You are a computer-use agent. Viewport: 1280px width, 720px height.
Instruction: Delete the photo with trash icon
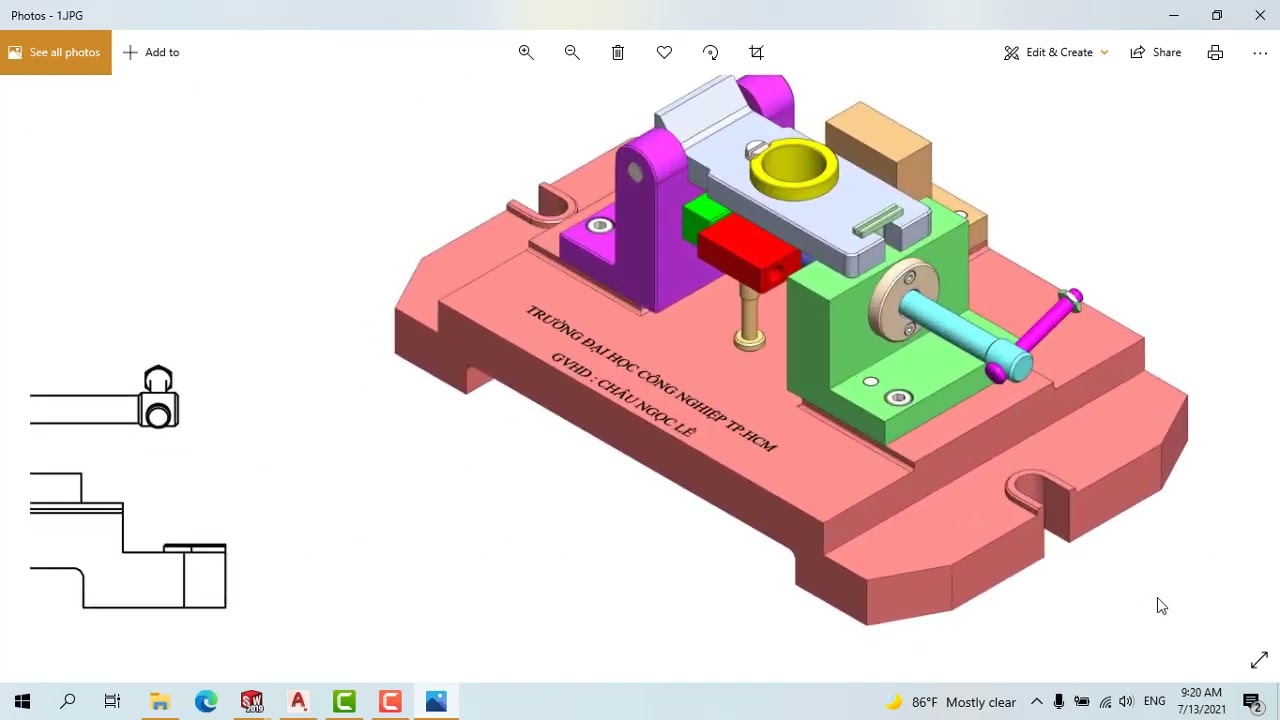[618, 52]
